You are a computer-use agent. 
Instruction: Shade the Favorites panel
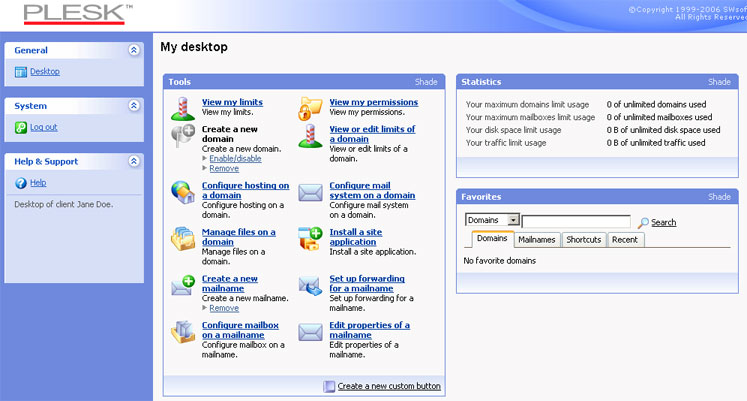pos(719,197)
